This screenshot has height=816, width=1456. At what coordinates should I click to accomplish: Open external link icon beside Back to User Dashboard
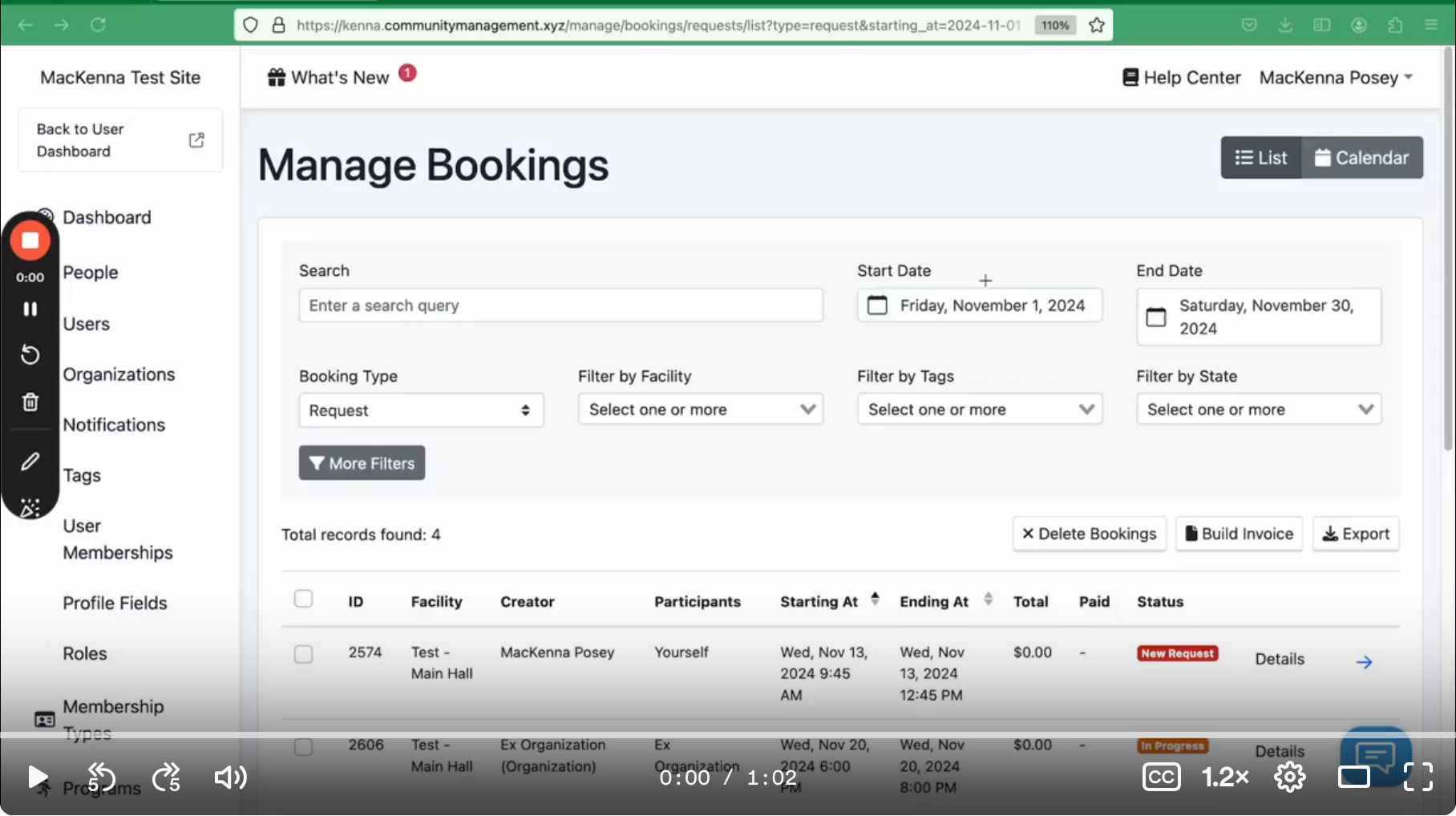coord(196,140)
